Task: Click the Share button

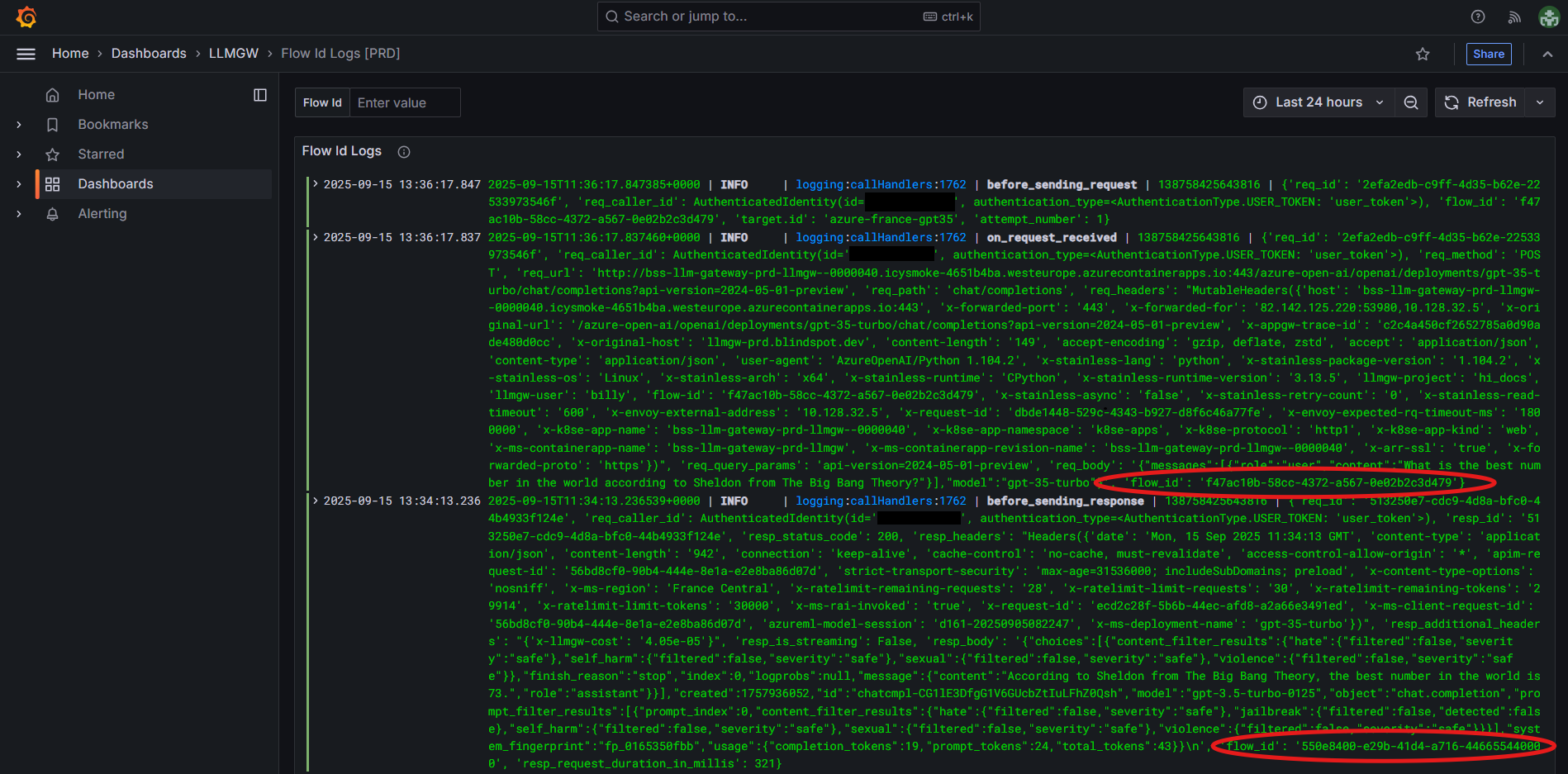Action: point(1488,53)
